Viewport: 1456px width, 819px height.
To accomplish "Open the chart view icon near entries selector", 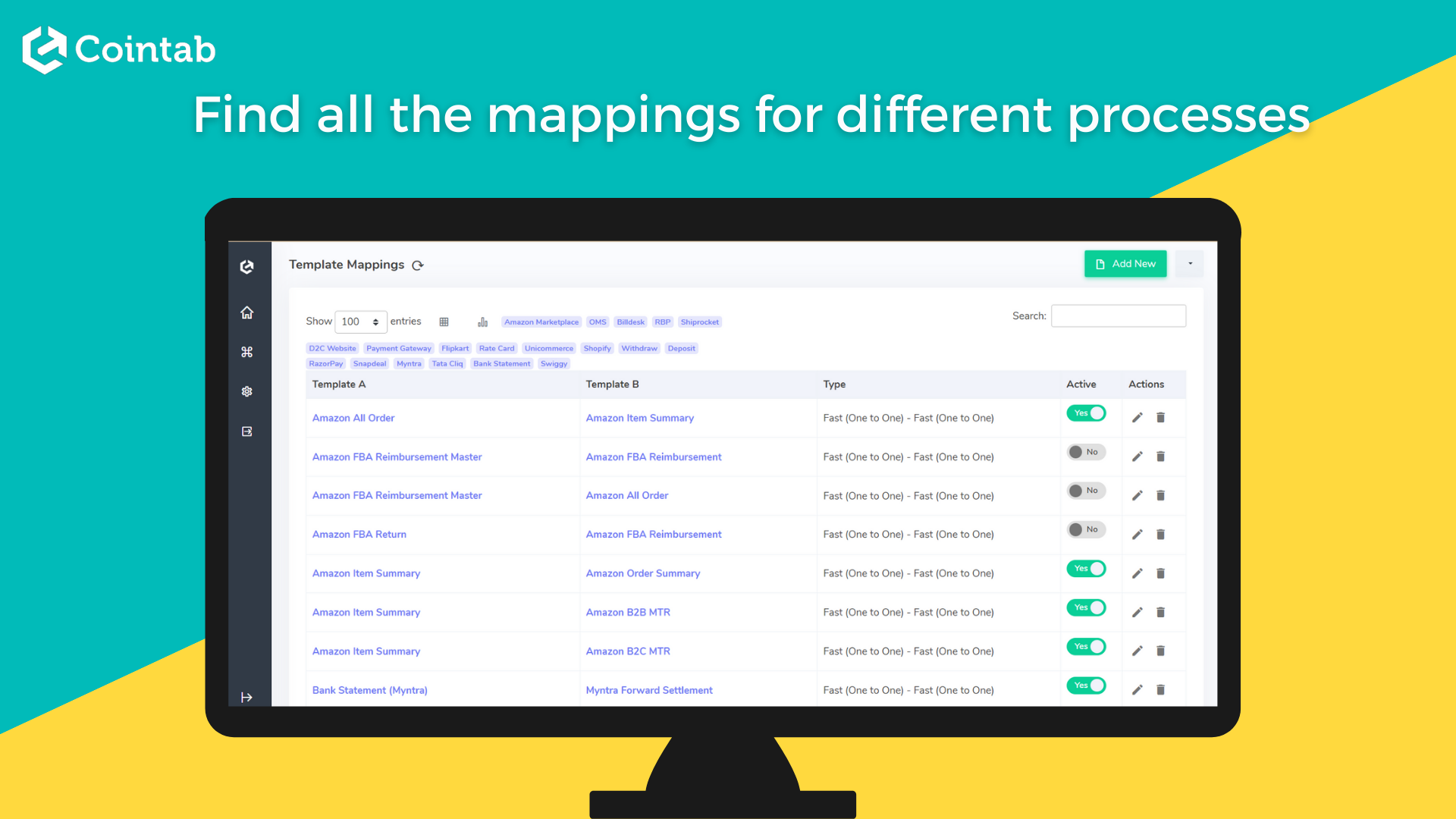I will pos(483,322).
